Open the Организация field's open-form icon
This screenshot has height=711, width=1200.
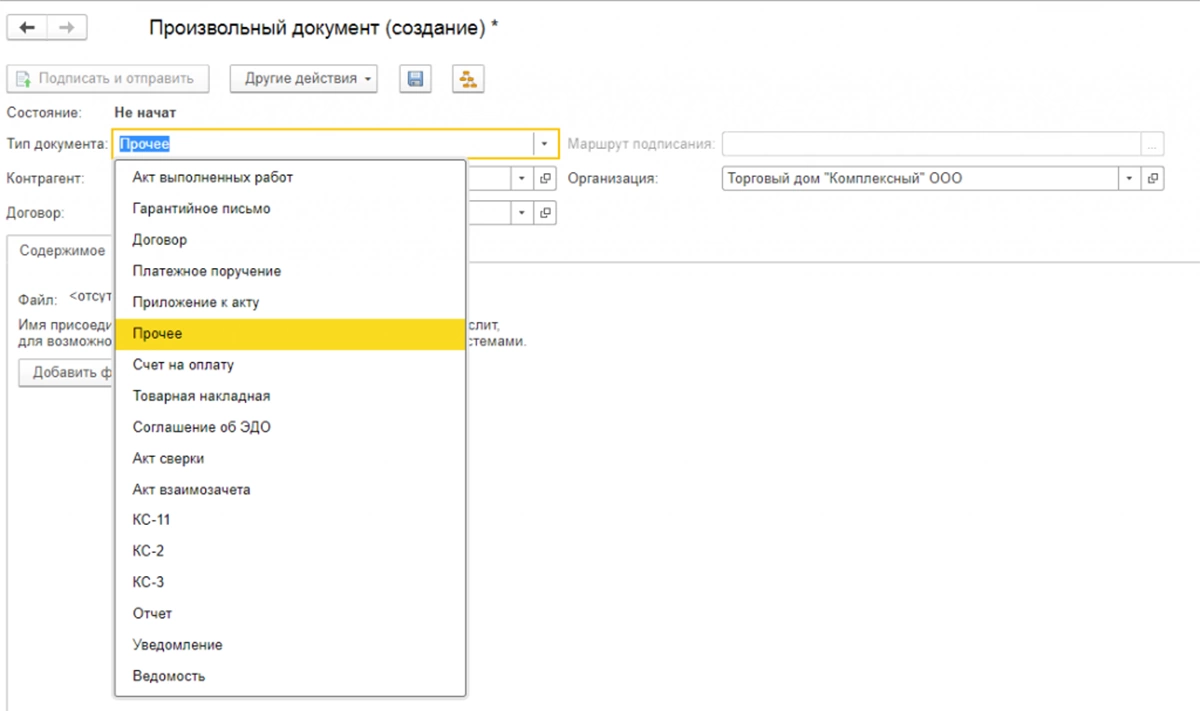pyautogui.click(x=1153, y=179)
